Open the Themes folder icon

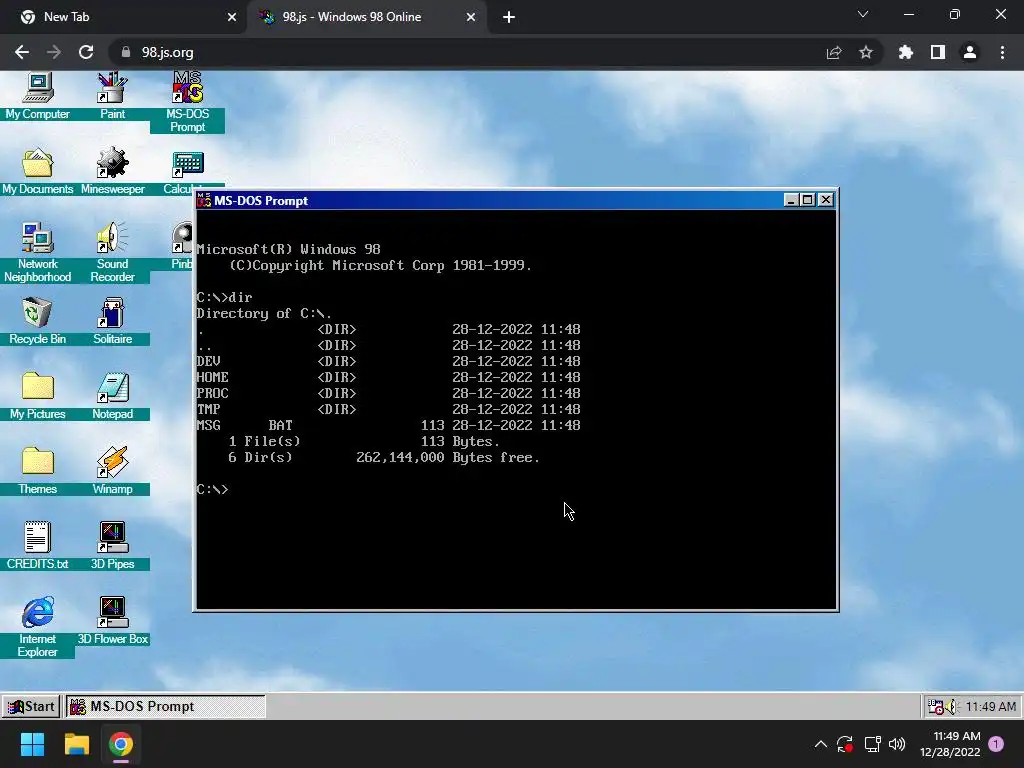(x=37, y=471)
